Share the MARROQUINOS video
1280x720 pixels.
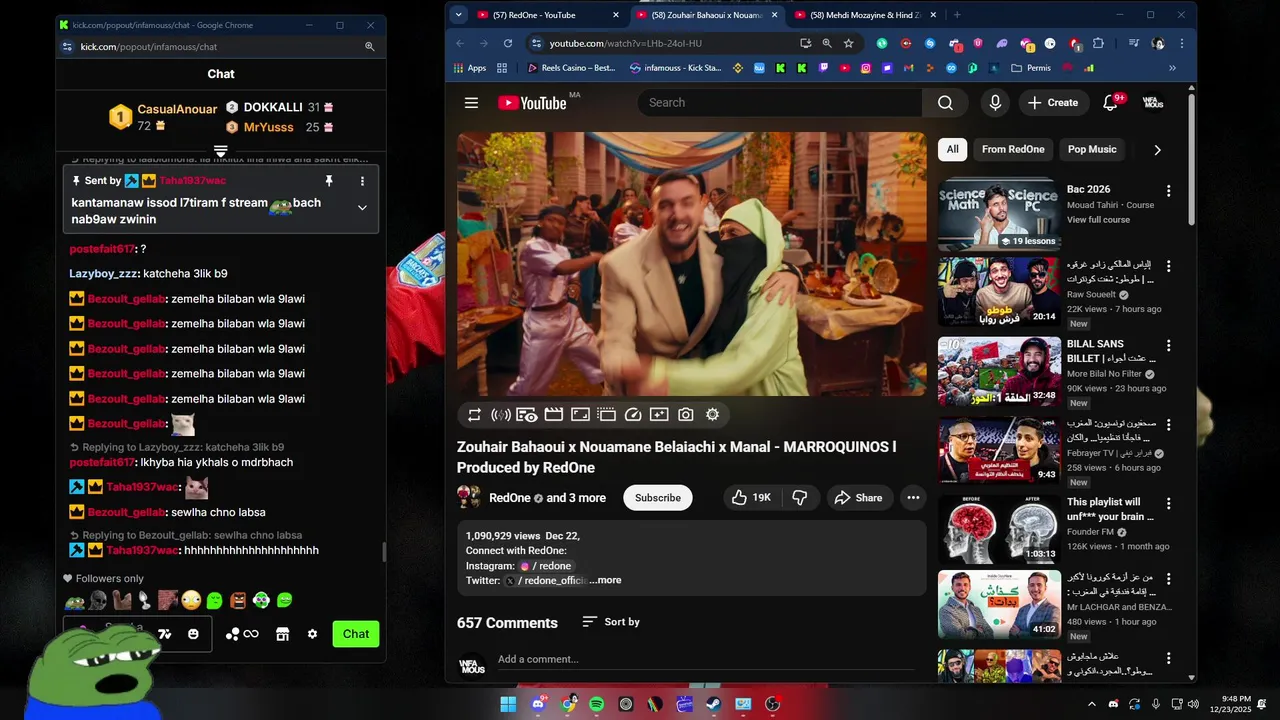tap(858, 498)
